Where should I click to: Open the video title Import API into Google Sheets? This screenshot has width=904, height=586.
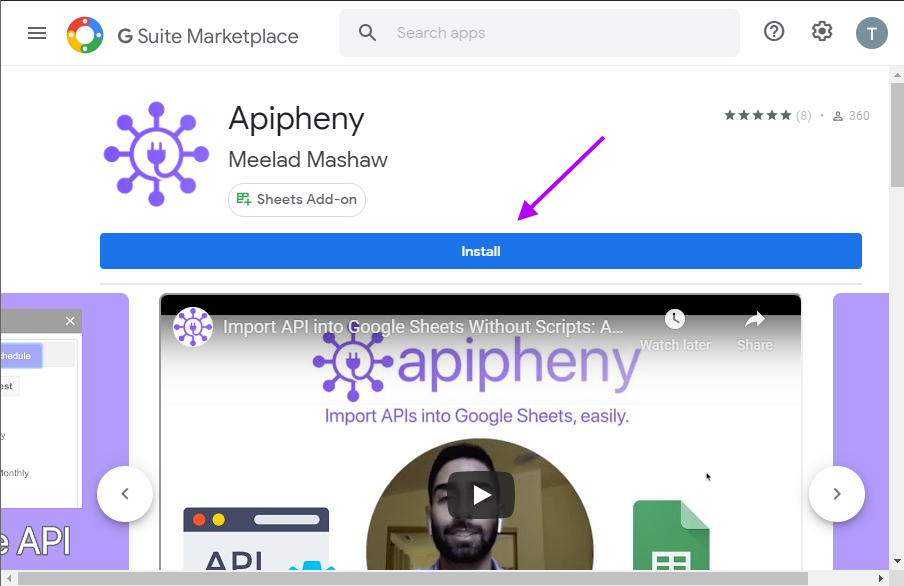tap(423, 326)
